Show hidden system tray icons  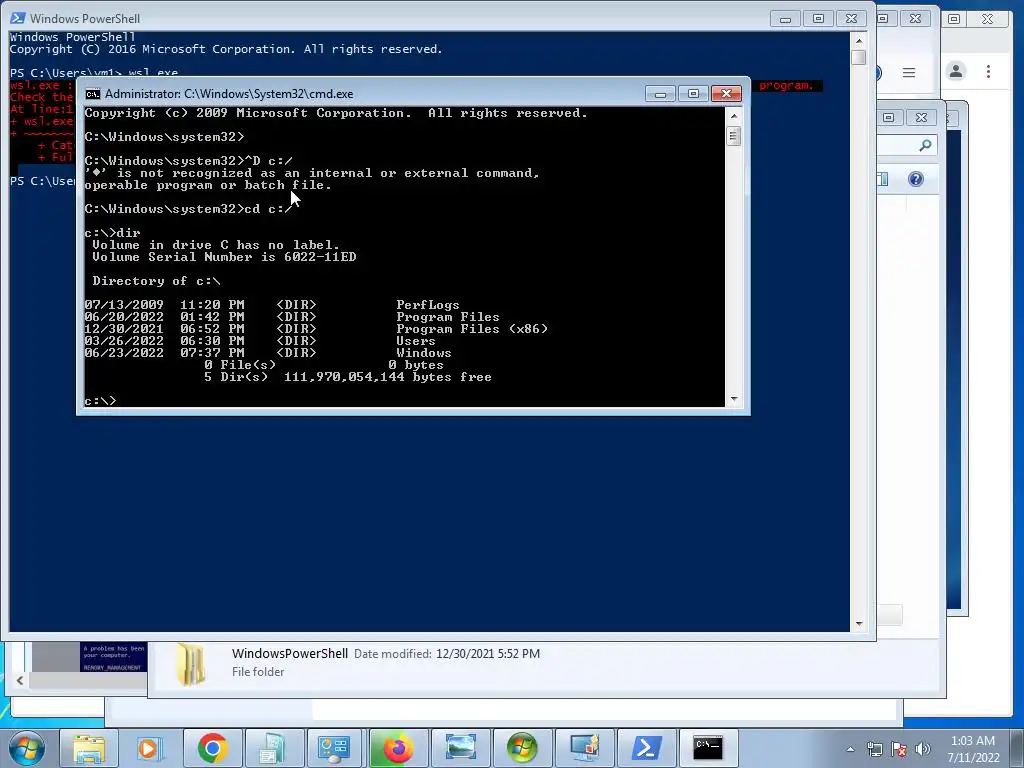point(850,749)
